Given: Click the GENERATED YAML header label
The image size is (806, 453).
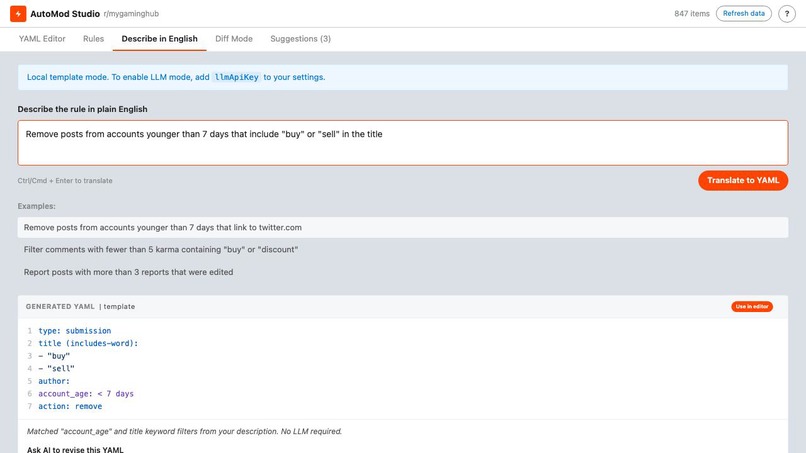Looking at the screenshot, I should click(x=60, y=306).
